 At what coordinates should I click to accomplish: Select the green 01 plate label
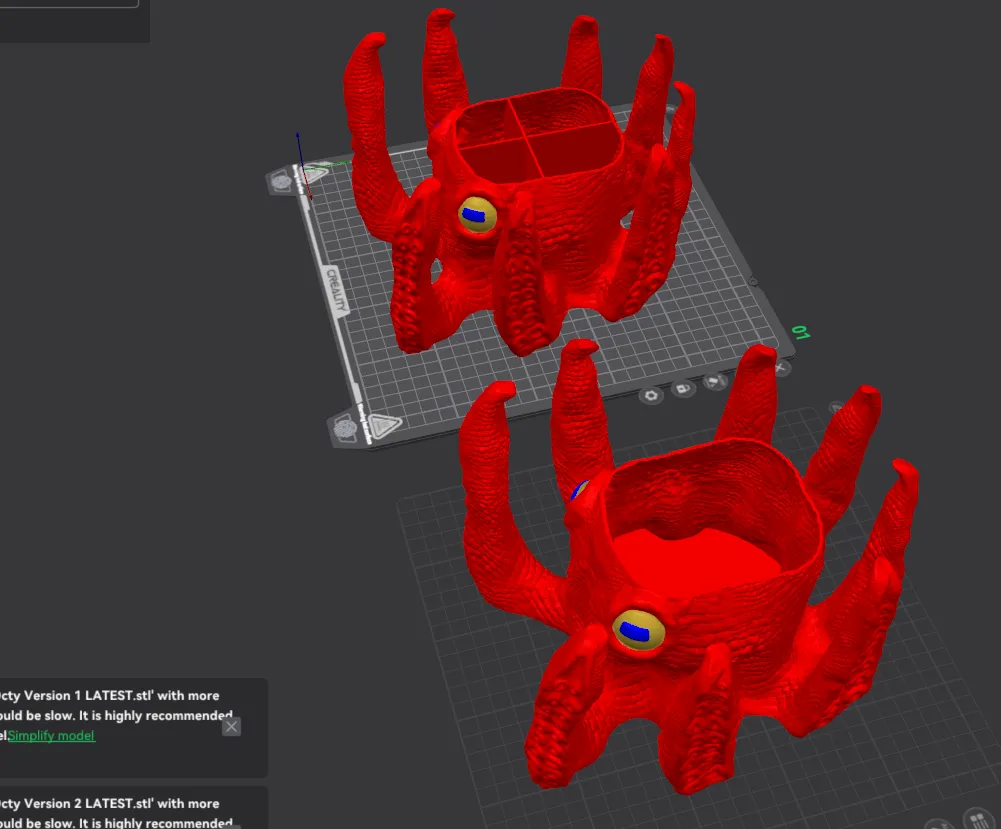tap(801, 332)
